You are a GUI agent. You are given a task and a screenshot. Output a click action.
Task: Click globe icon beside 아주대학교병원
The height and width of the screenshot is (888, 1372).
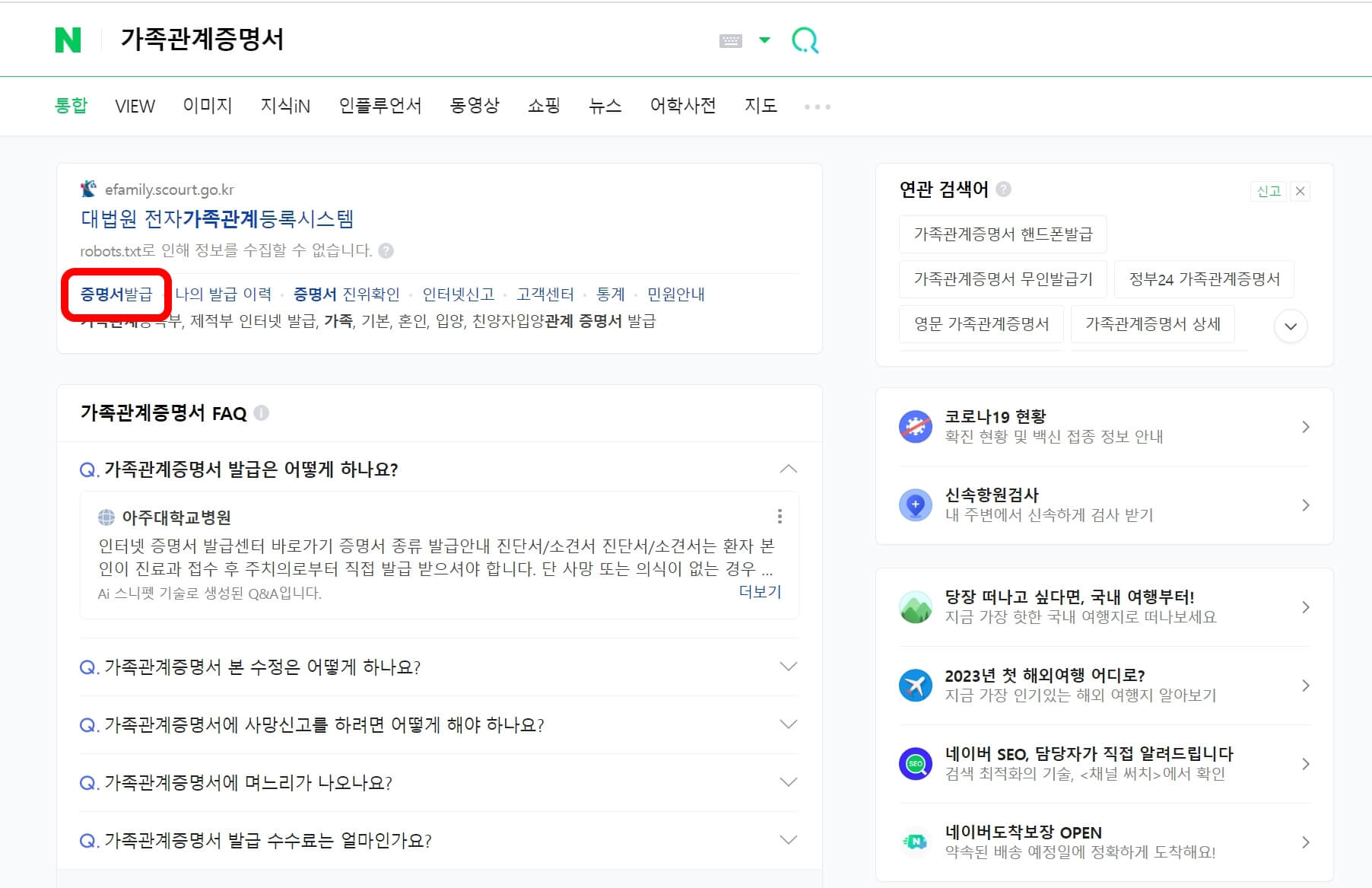[106, 517]
